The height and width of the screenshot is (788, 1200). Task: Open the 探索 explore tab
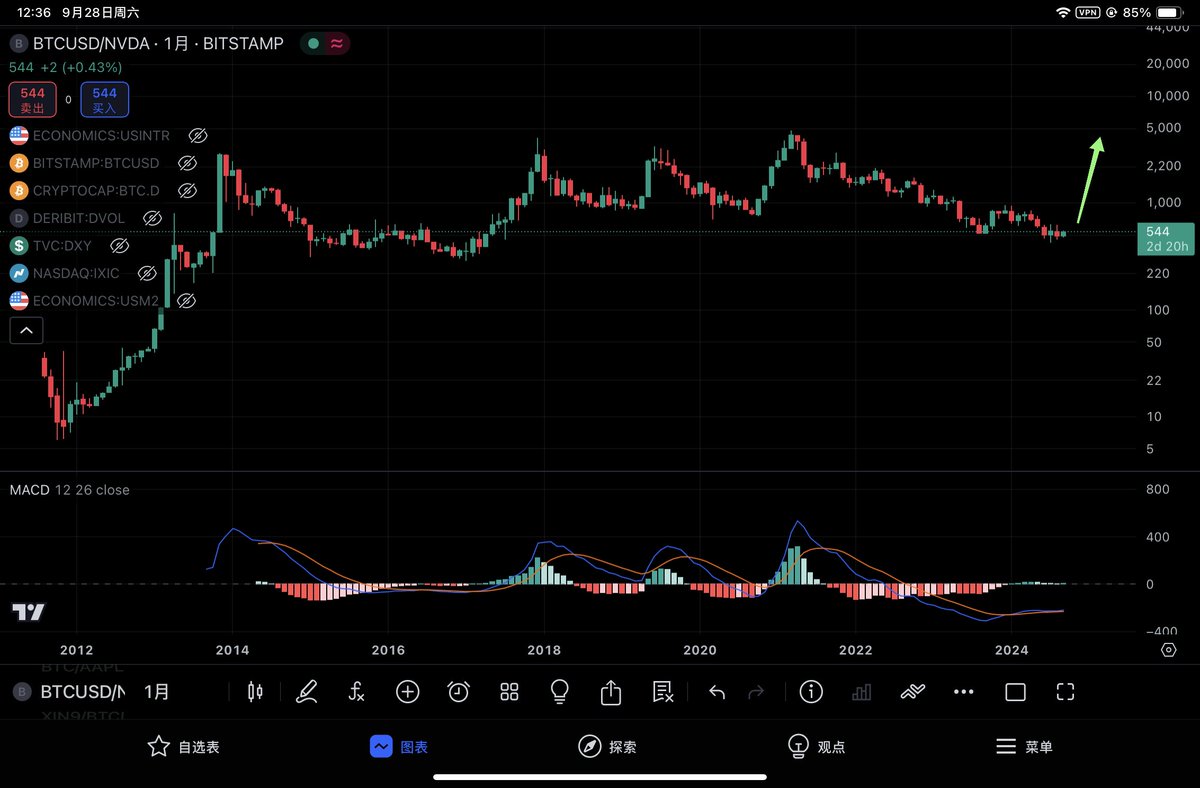pyautogui.click(x=607, y=747)
